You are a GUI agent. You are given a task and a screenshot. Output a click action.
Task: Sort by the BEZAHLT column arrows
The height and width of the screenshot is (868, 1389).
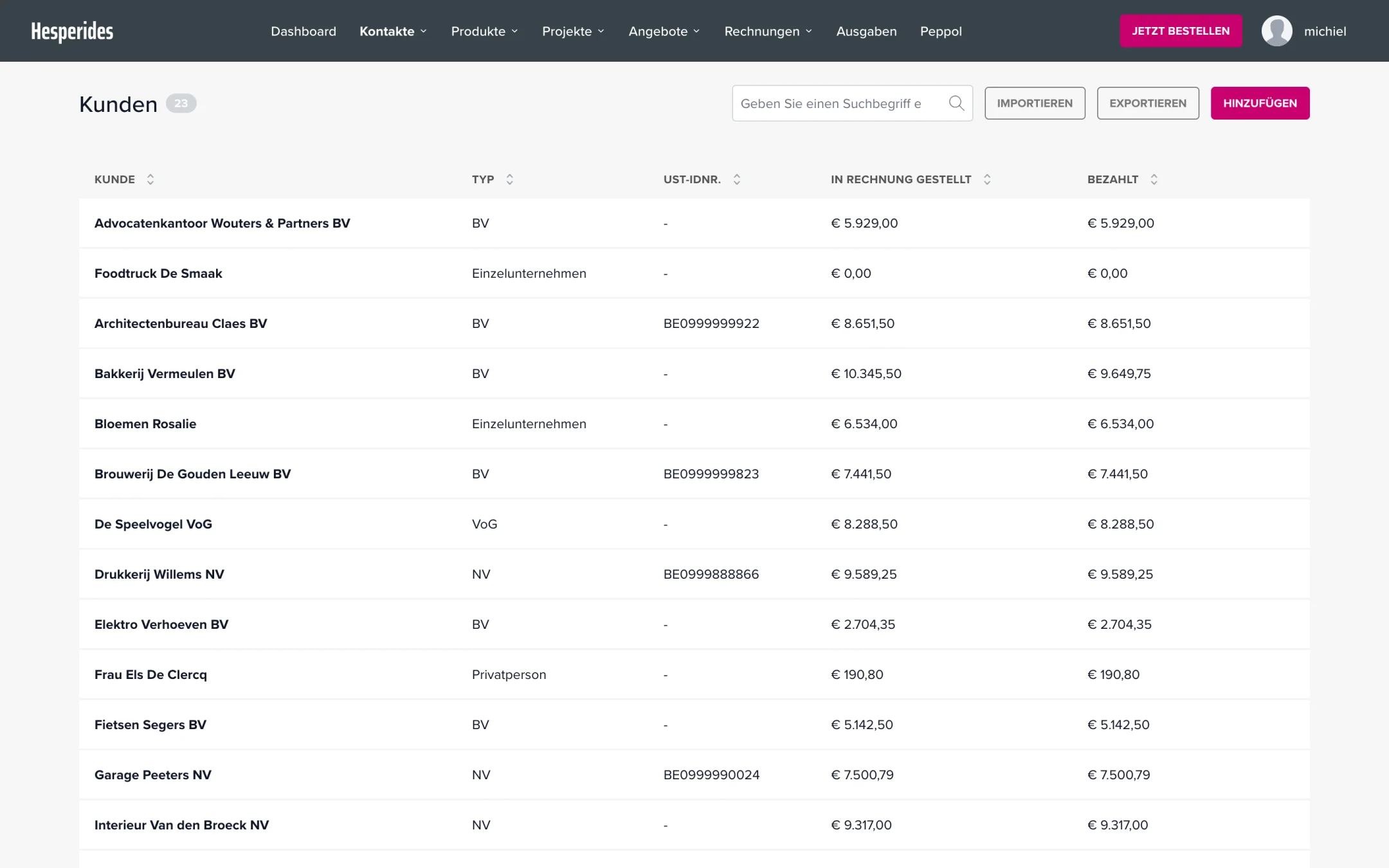coord(1154,179)
